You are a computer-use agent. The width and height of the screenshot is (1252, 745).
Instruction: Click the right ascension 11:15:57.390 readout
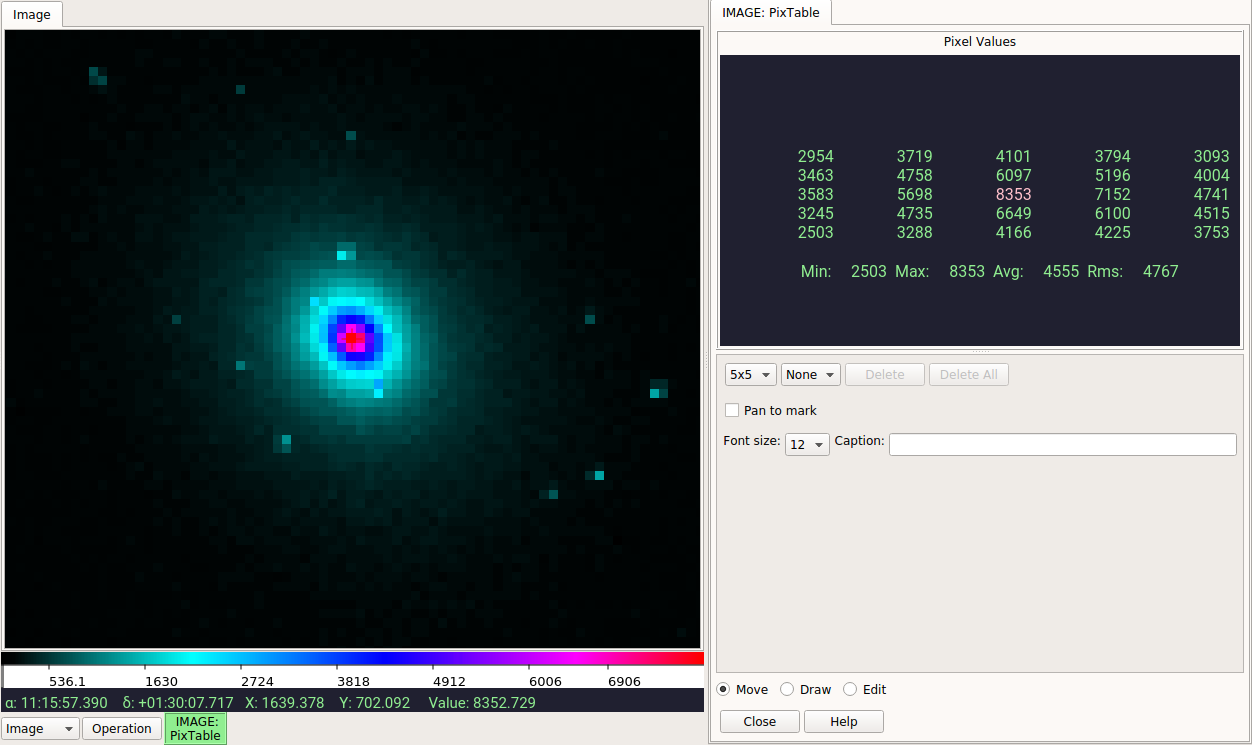pyautogui.click(x=56, y=703)
